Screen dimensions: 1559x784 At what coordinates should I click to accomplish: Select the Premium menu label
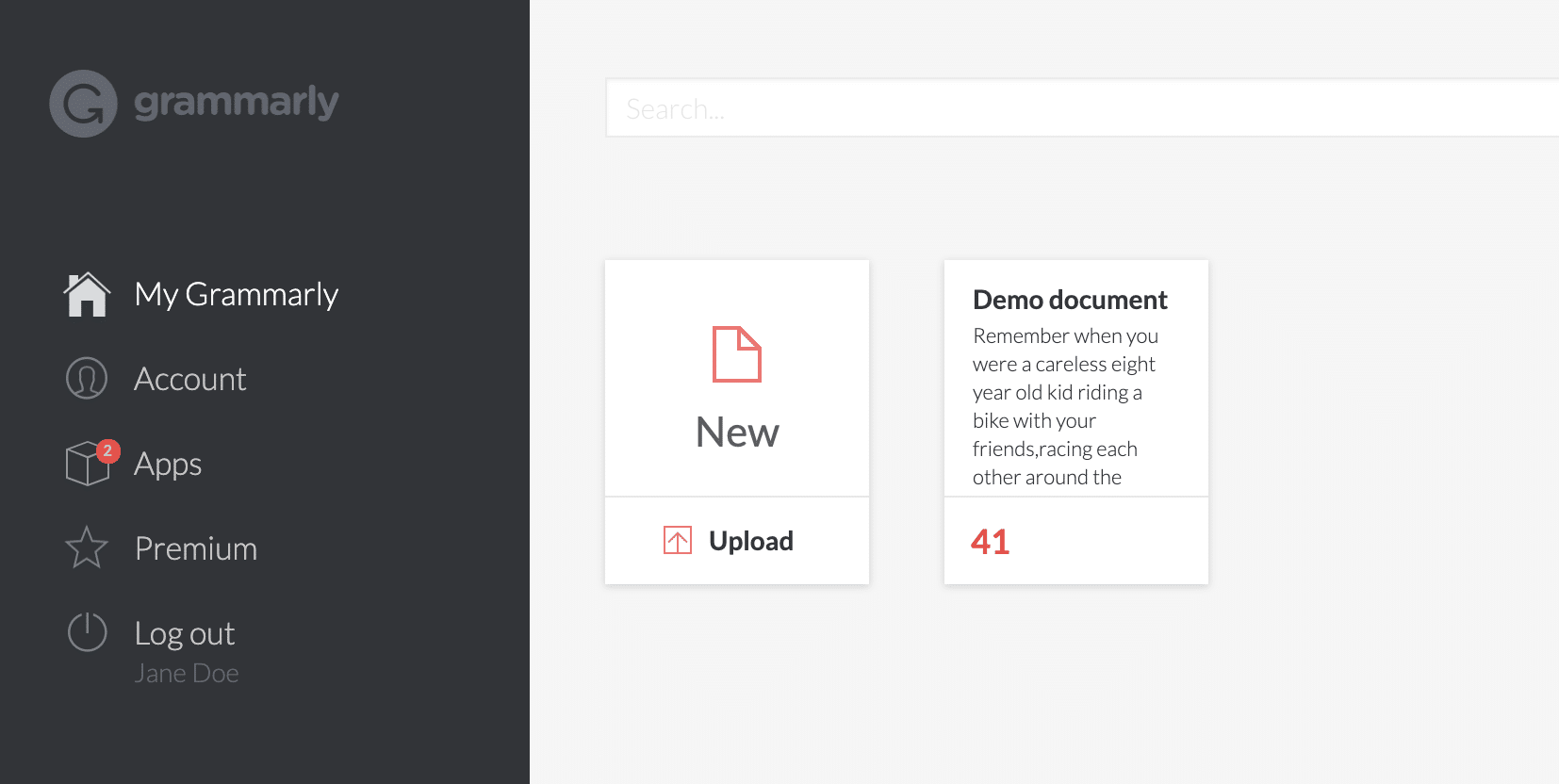point(195,548)
